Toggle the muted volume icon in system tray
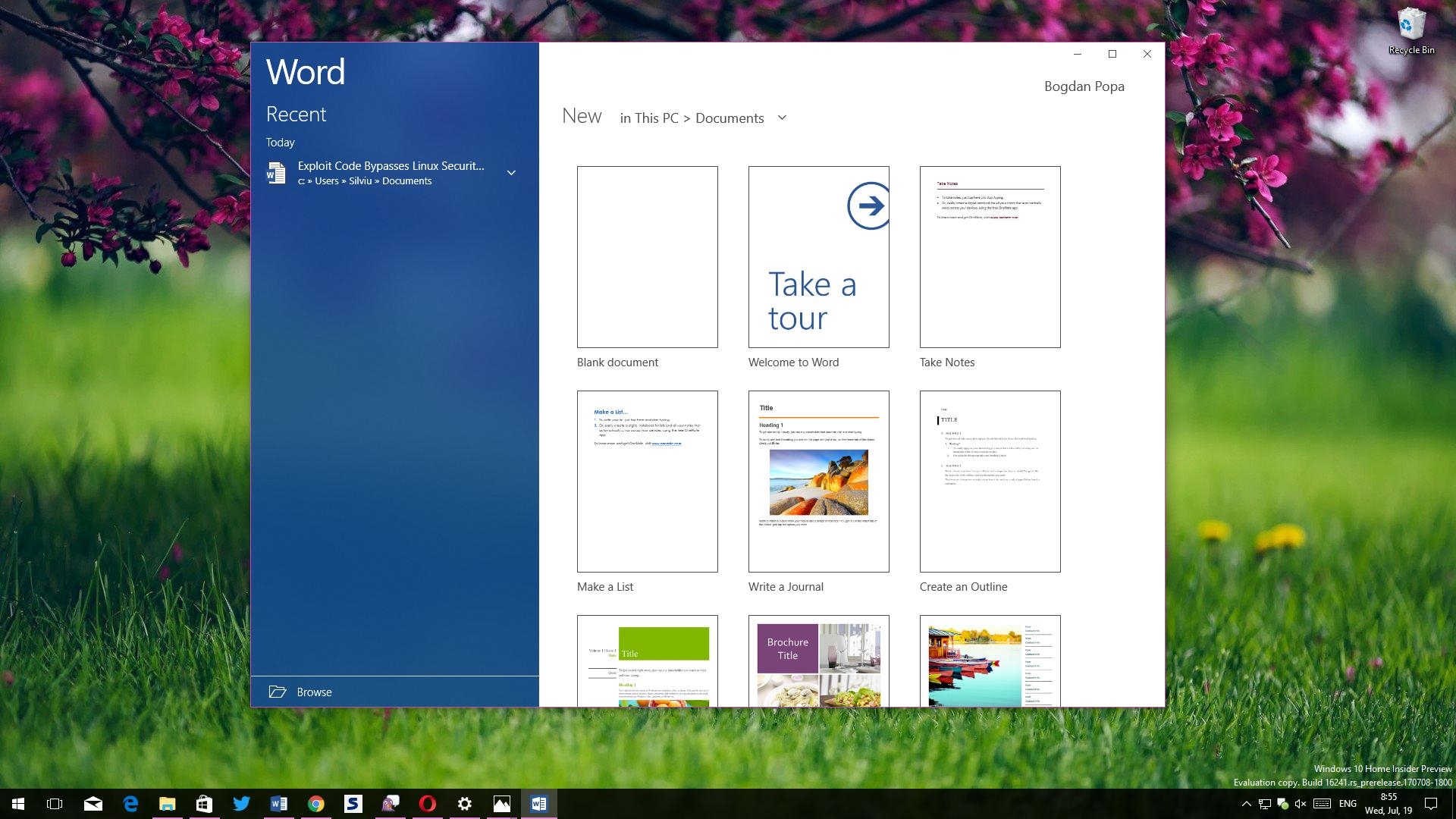Image resolution: width=1456 pixels, height=819 pixels. click(1301, 804)
